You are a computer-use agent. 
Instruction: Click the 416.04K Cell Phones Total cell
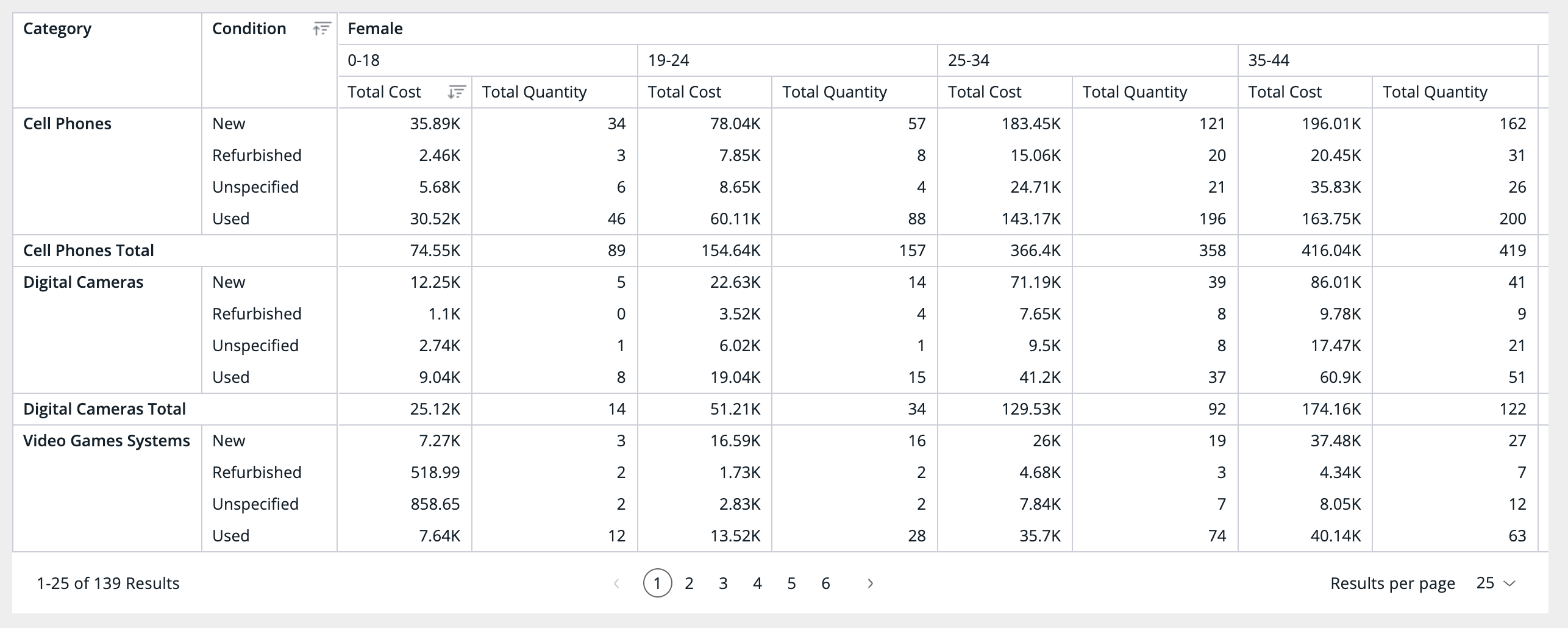pos(1331,251)
